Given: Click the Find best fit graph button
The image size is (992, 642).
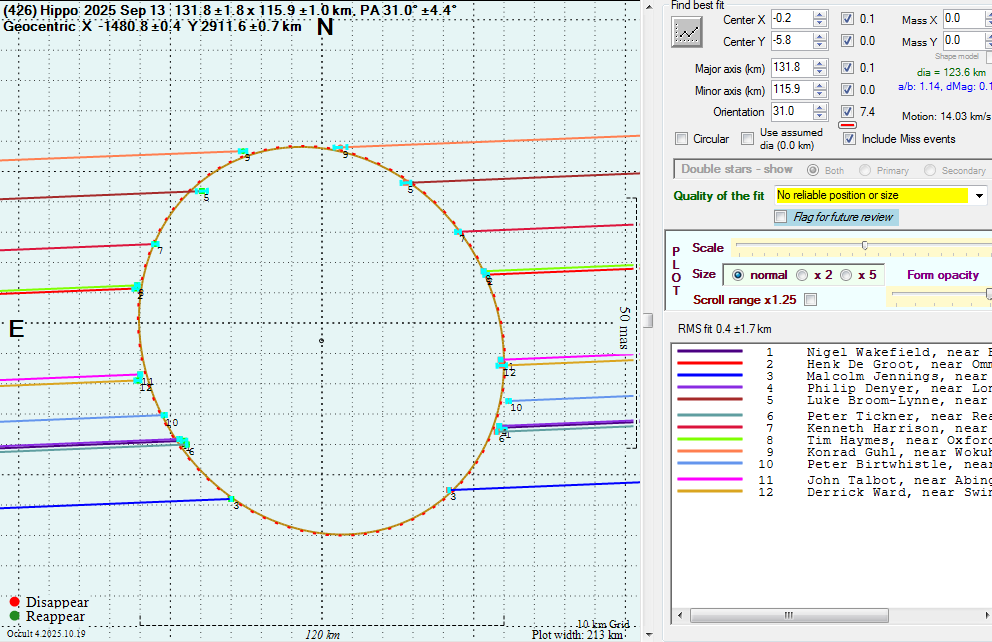Looking at the screenshot, I should click(686, 31).
